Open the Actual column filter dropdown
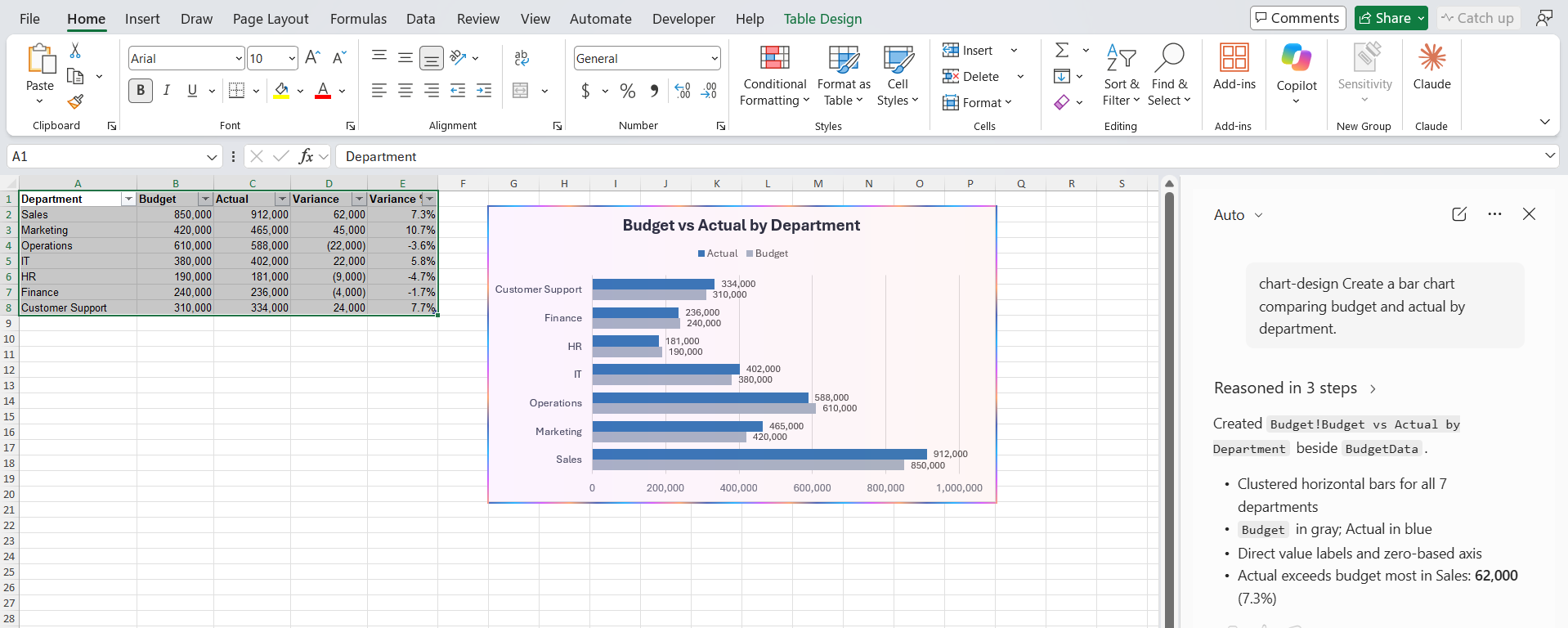Screen dimensions: 1568x628 282,200
